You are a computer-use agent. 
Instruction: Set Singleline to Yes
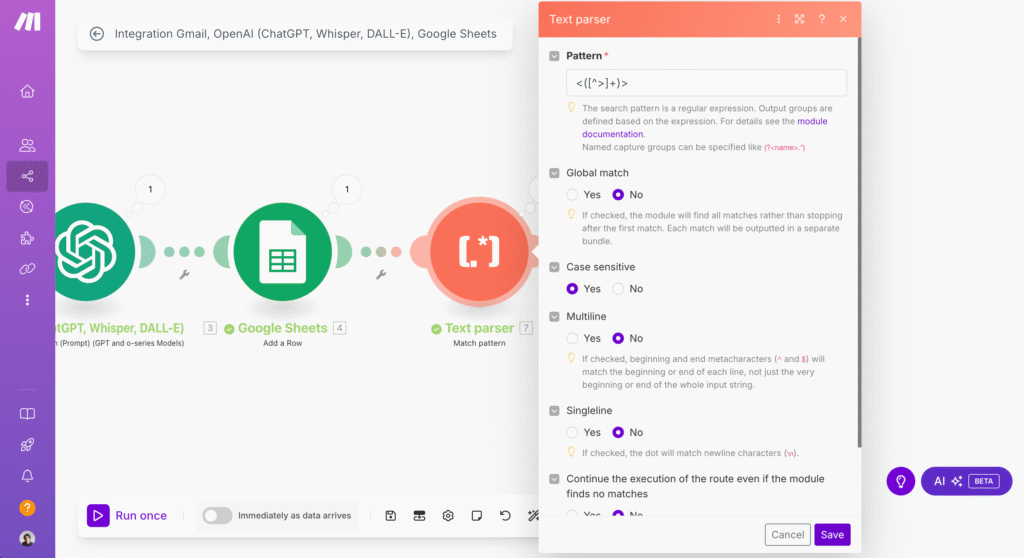tap(572, 433)
